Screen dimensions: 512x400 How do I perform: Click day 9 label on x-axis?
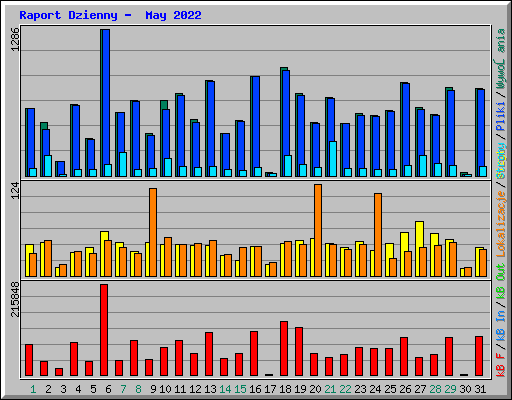click(153, 389)
